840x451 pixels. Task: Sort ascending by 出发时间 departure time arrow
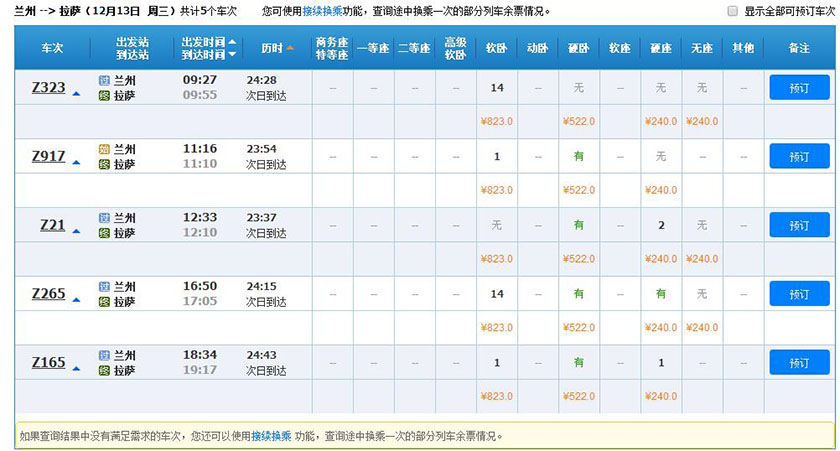[233, 42]
